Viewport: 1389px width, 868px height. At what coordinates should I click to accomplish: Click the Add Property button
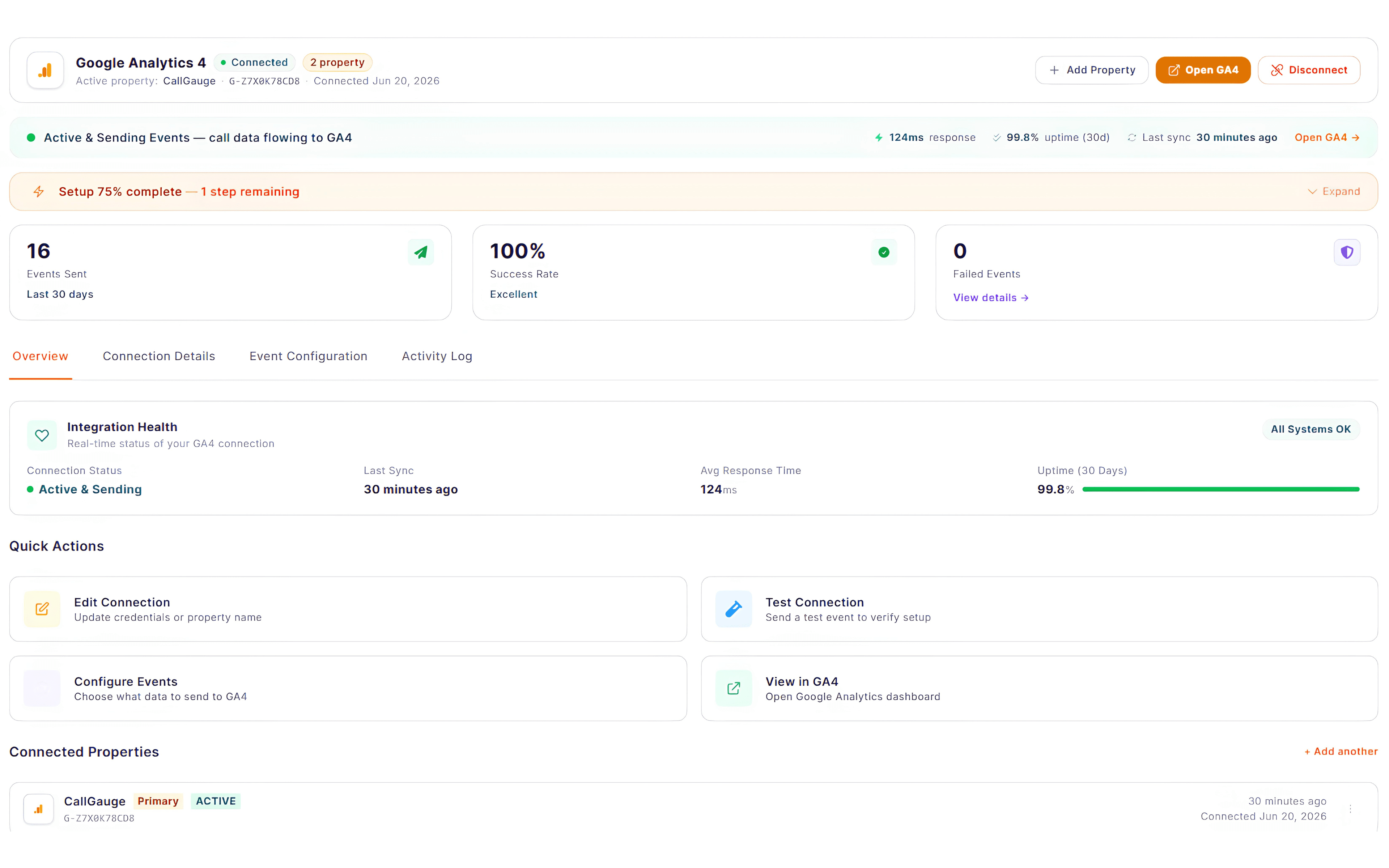pos(1092,70)
